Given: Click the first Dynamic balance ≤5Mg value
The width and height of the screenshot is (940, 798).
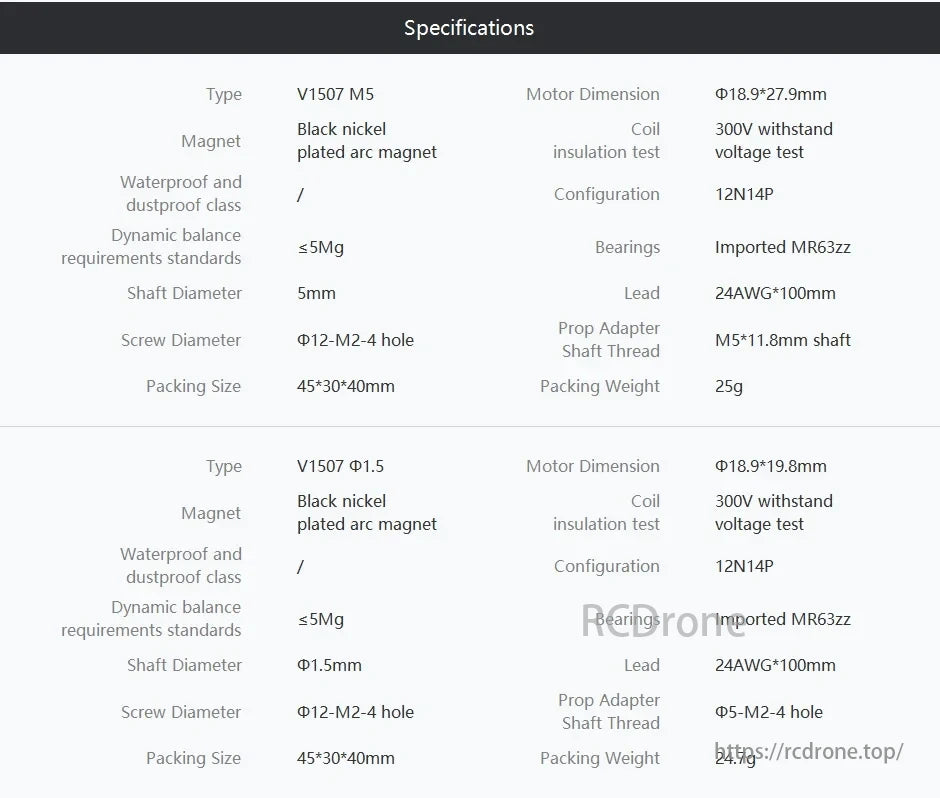Looking at the screenshot, I should [x=320, y=247].
